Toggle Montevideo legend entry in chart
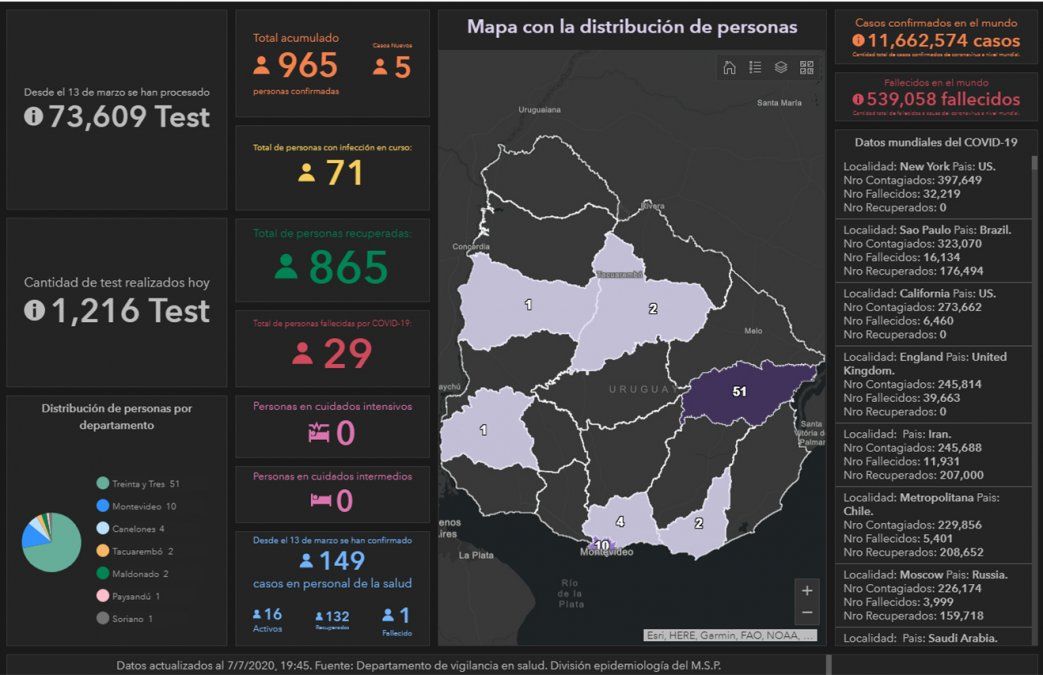This screenshot has width=1043, height=675. click(138, 507)
